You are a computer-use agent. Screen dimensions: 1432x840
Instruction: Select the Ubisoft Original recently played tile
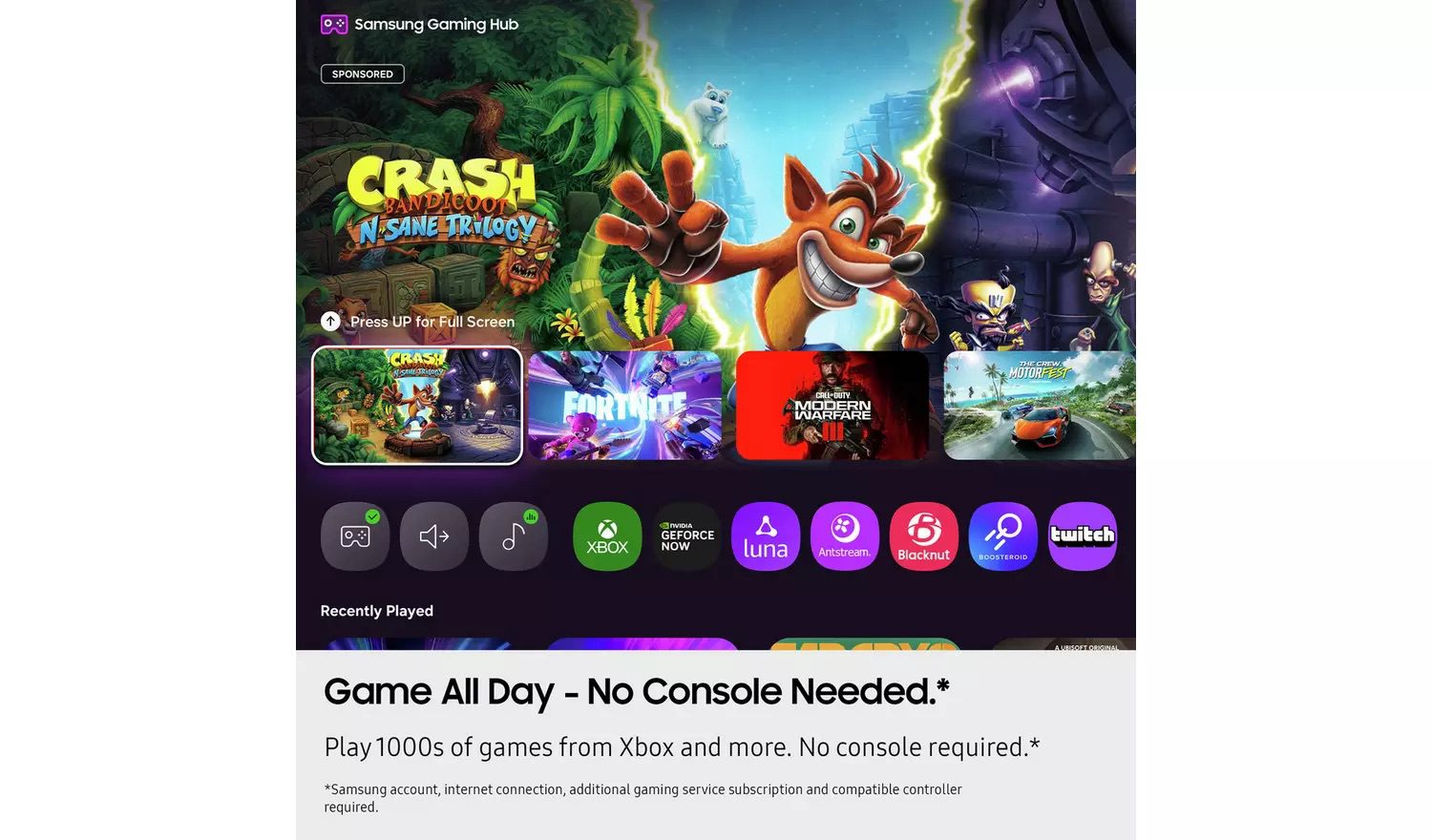1063,644
